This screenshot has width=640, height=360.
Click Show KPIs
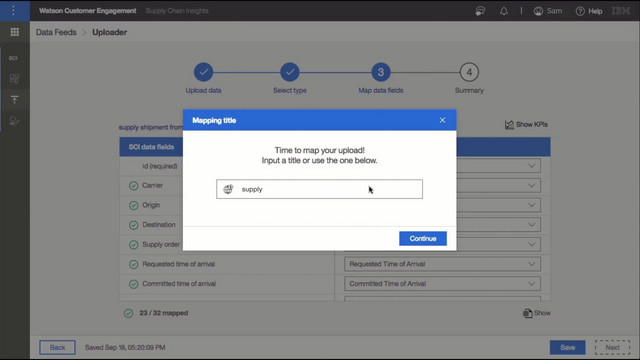526,124
